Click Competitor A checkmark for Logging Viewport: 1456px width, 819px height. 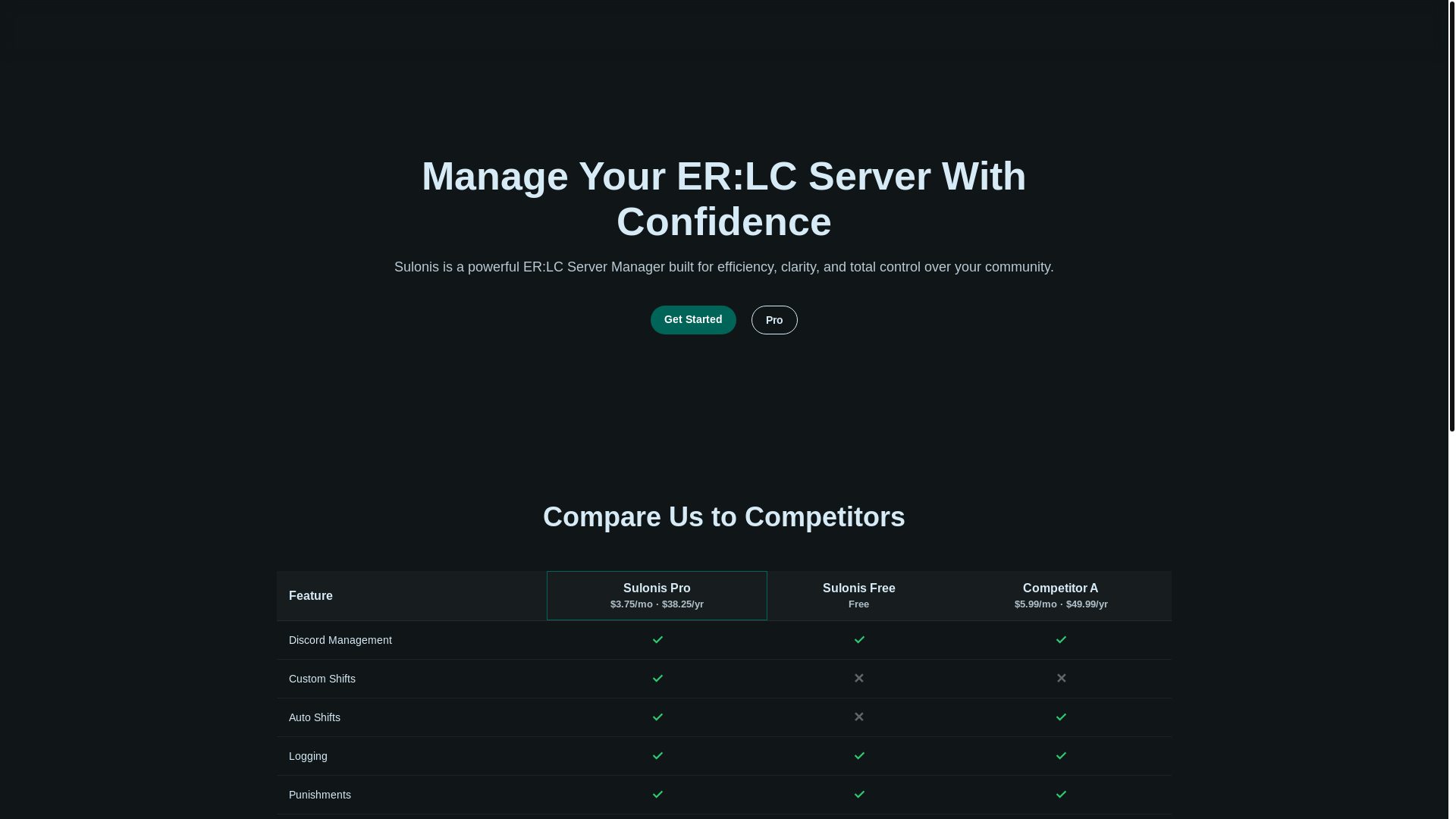[1061, 756]
